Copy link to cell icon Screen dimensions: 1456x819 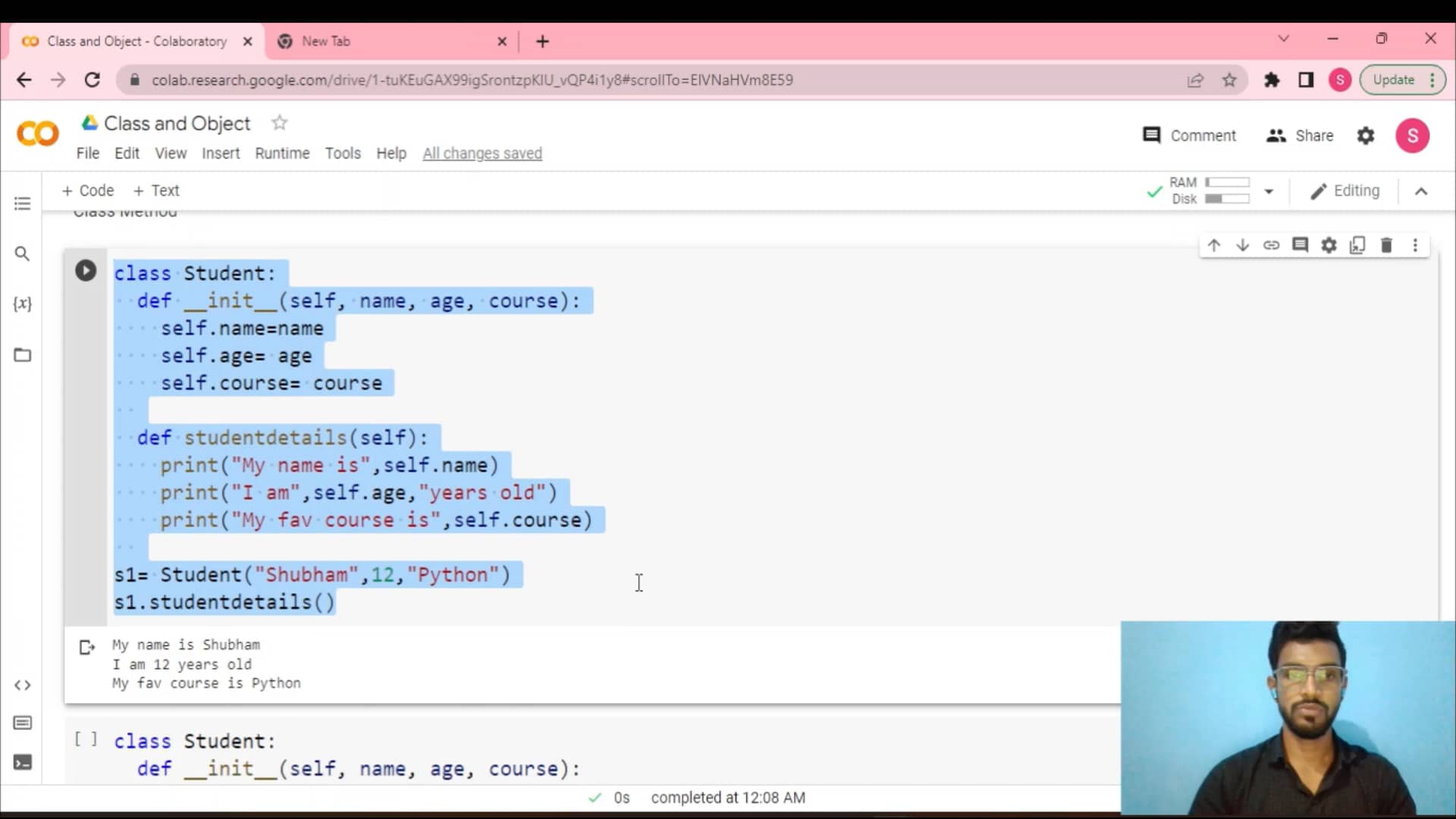click(1271, 245)
